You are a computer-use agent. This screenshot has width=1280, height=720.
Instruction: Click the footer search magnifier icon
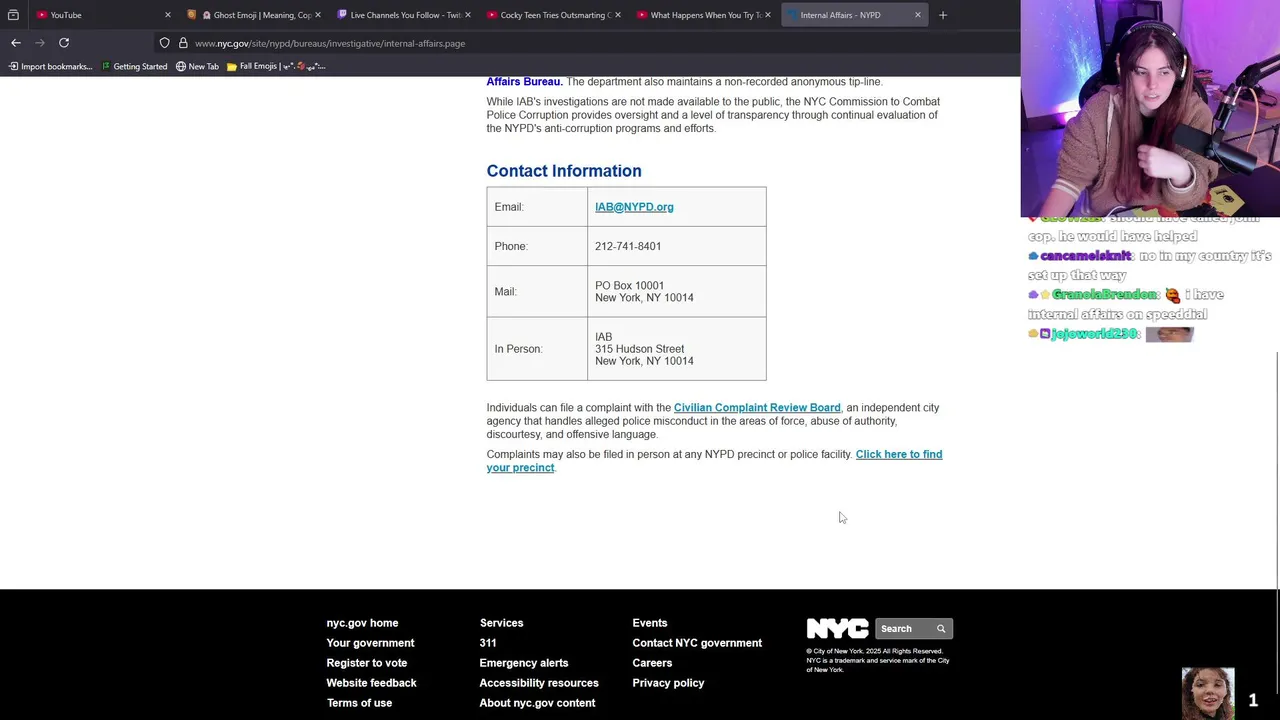(941, 629)
